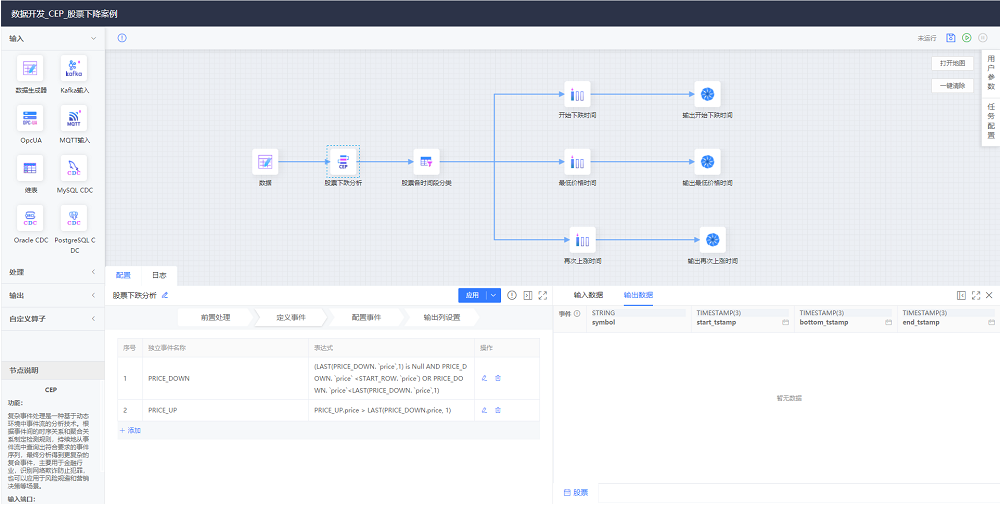Click the 打开地图 button
The image size is (1004, 518).
951,63
